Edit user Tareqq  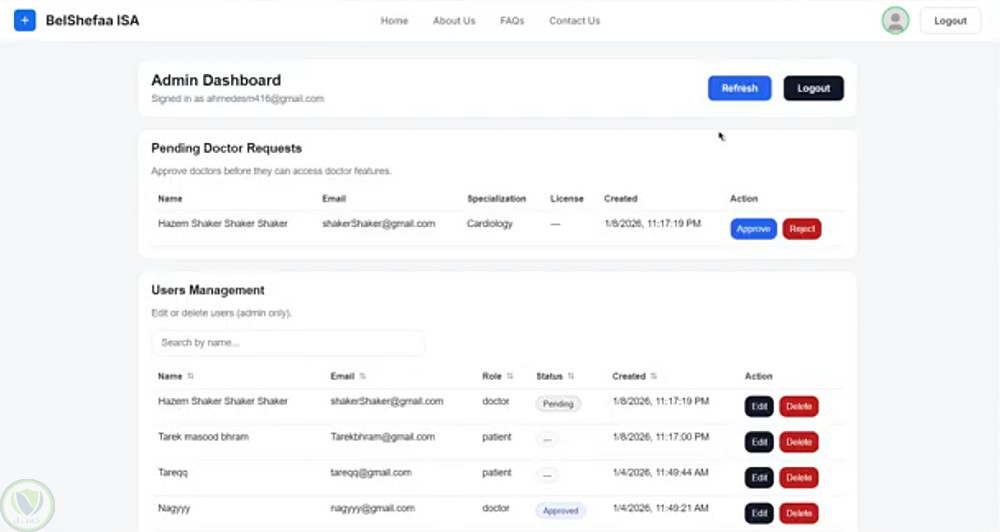759,478
